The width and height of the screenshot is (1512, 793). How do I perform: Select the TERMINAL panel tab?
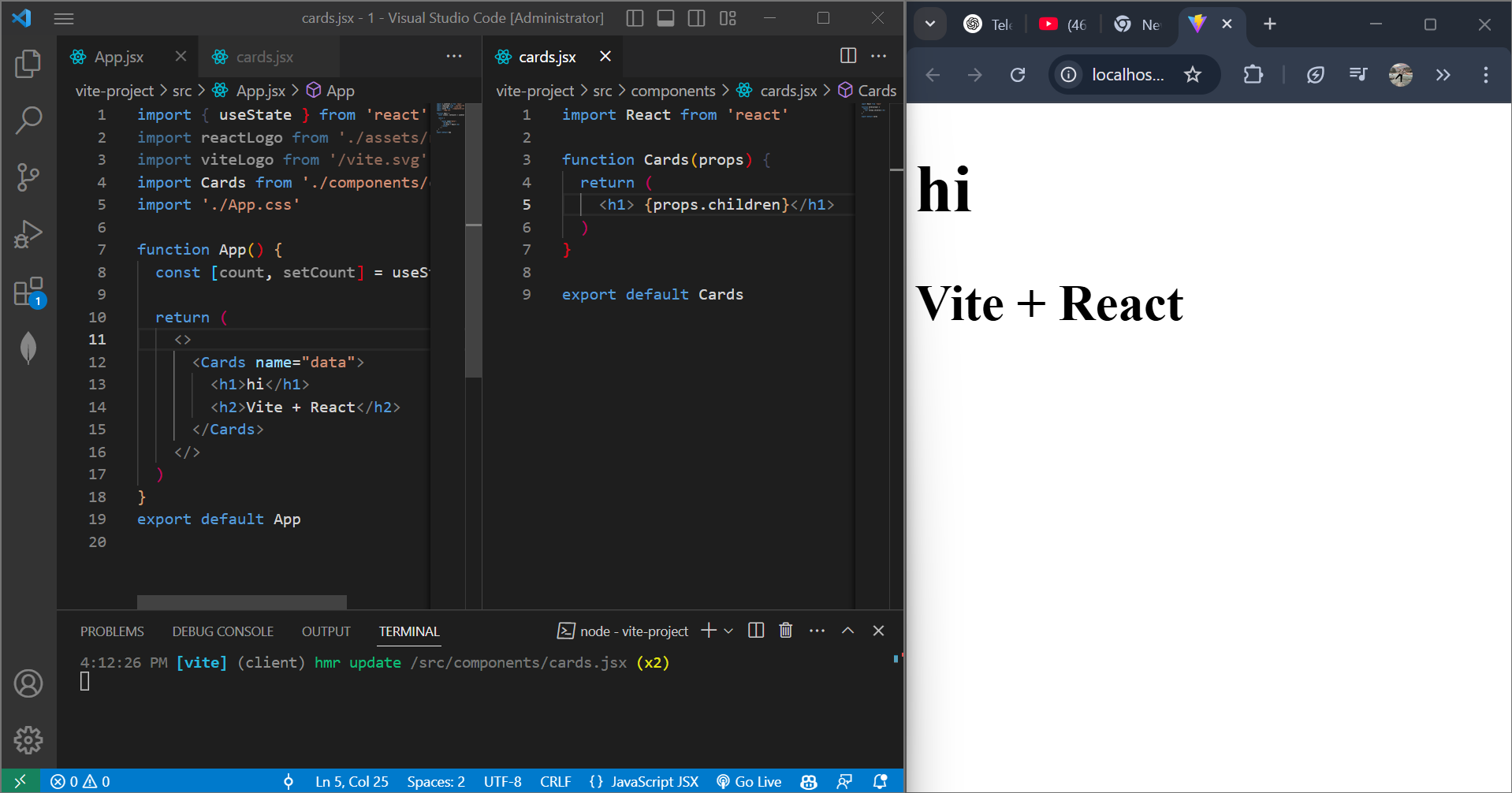(409, 631)
